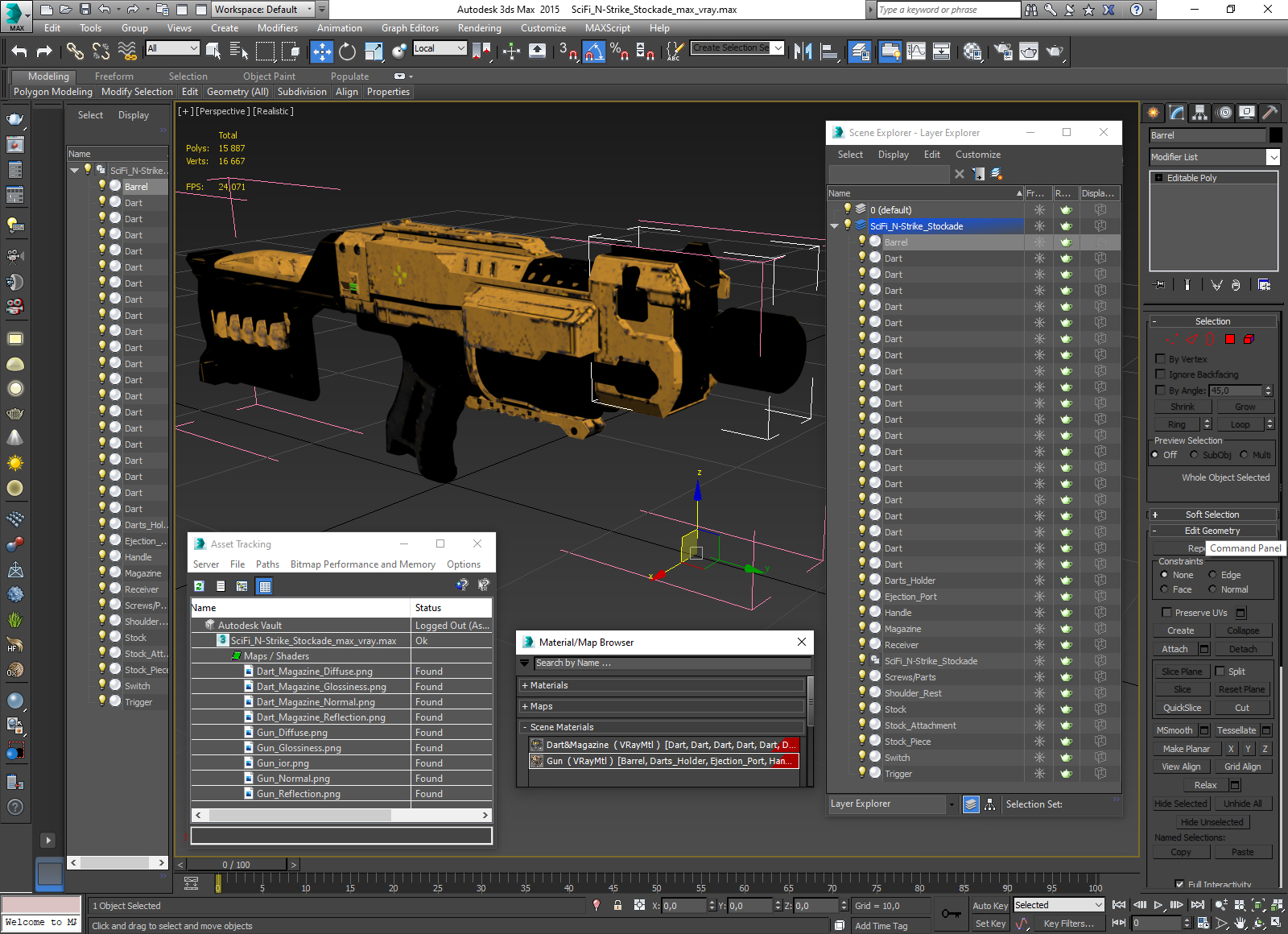
Task: Open Customize menu in Scene Explorer
Action: [978, 155]
